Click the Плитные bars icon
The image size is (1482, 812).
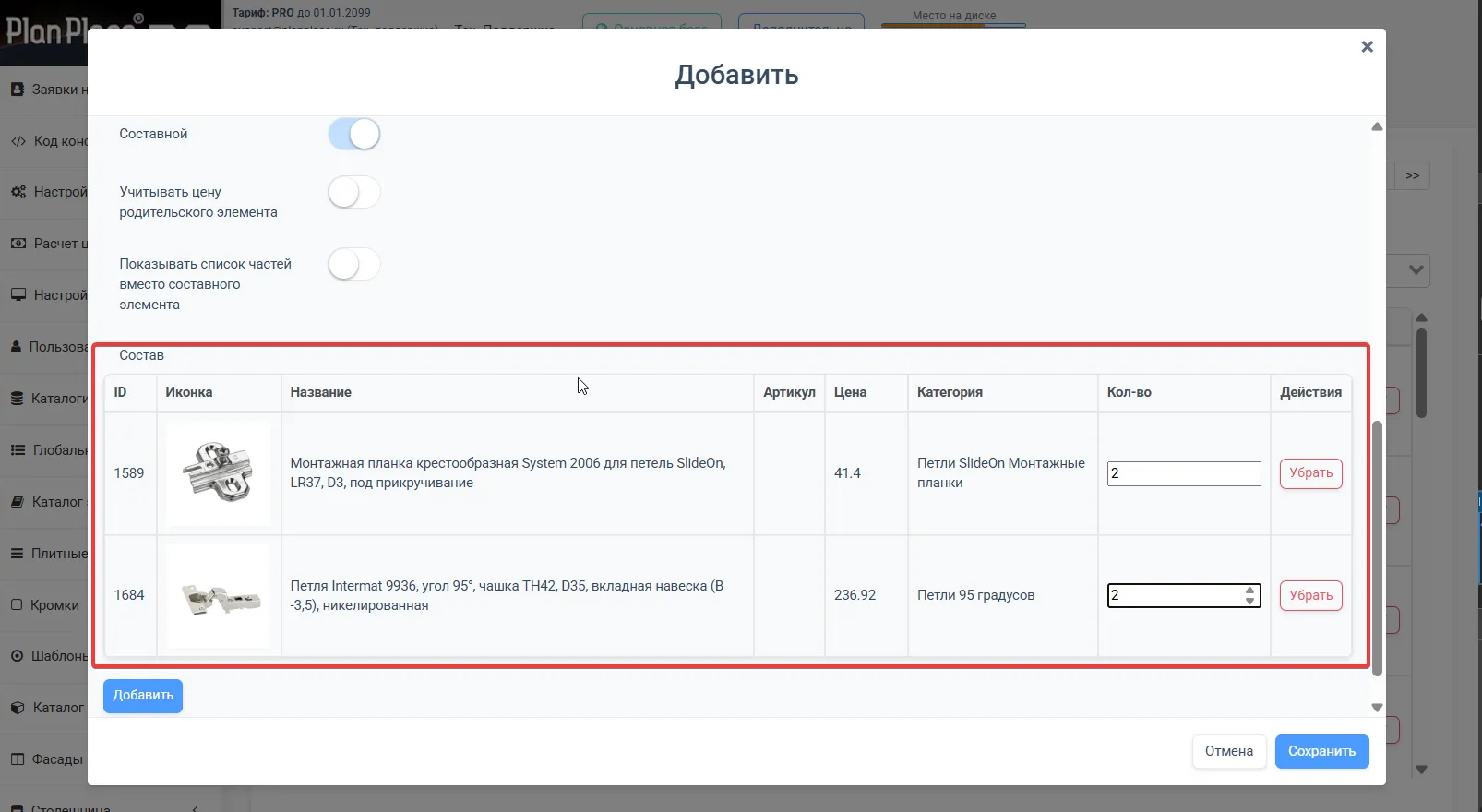18,554
